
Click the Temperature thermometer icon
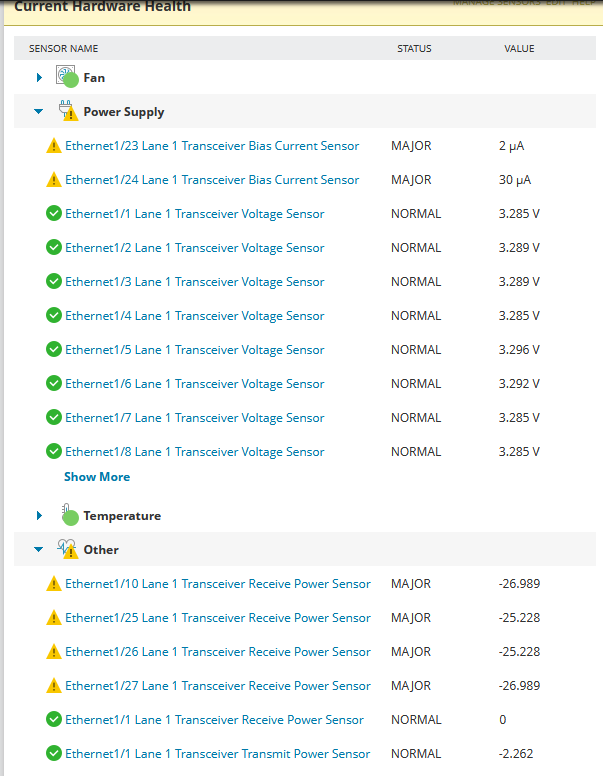[68, 515]
